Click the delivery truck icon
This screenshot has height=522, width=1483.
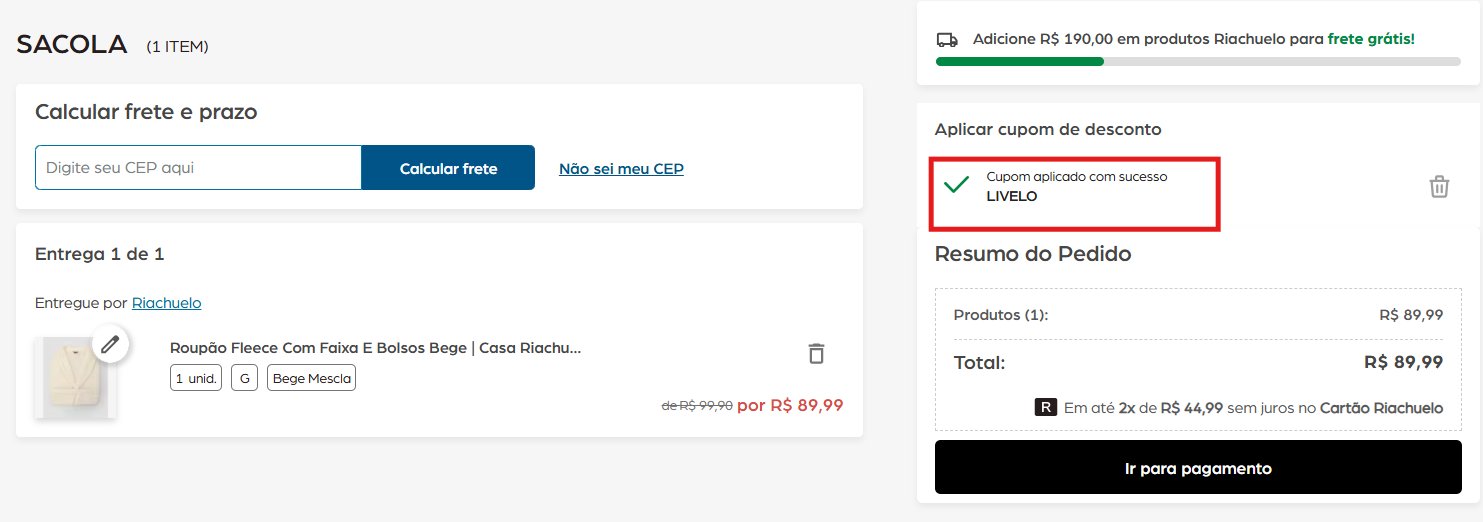(946, 40)
